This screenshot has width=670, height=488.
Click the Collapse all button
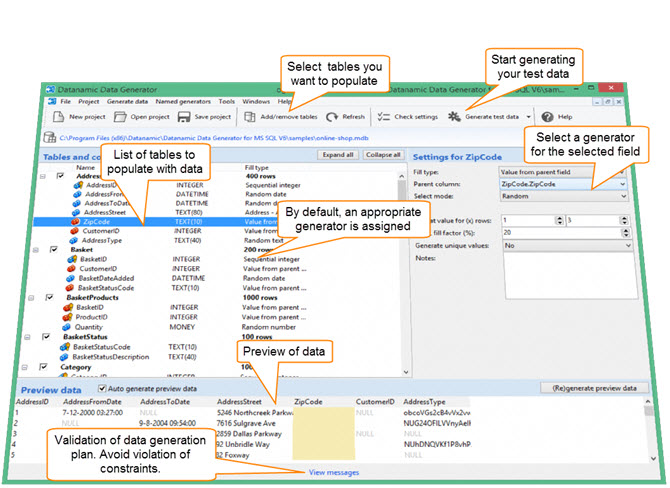383,155
